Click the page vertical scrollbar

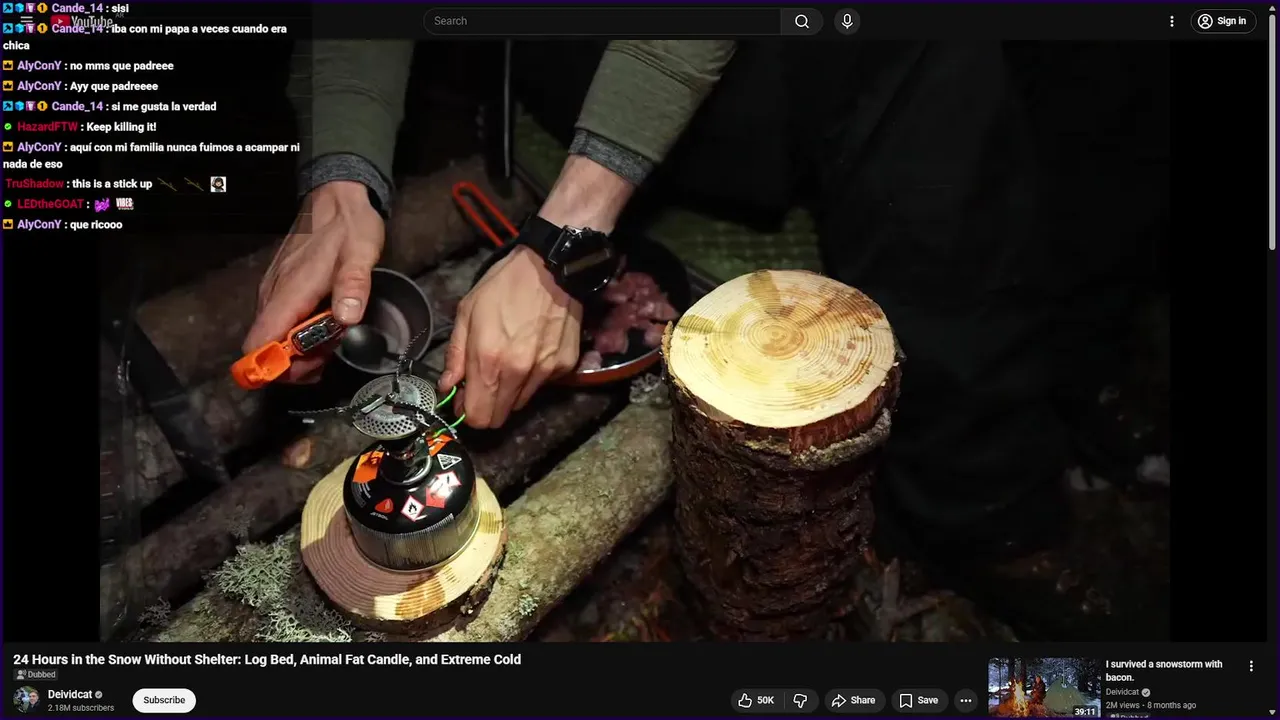(1273, 130)
